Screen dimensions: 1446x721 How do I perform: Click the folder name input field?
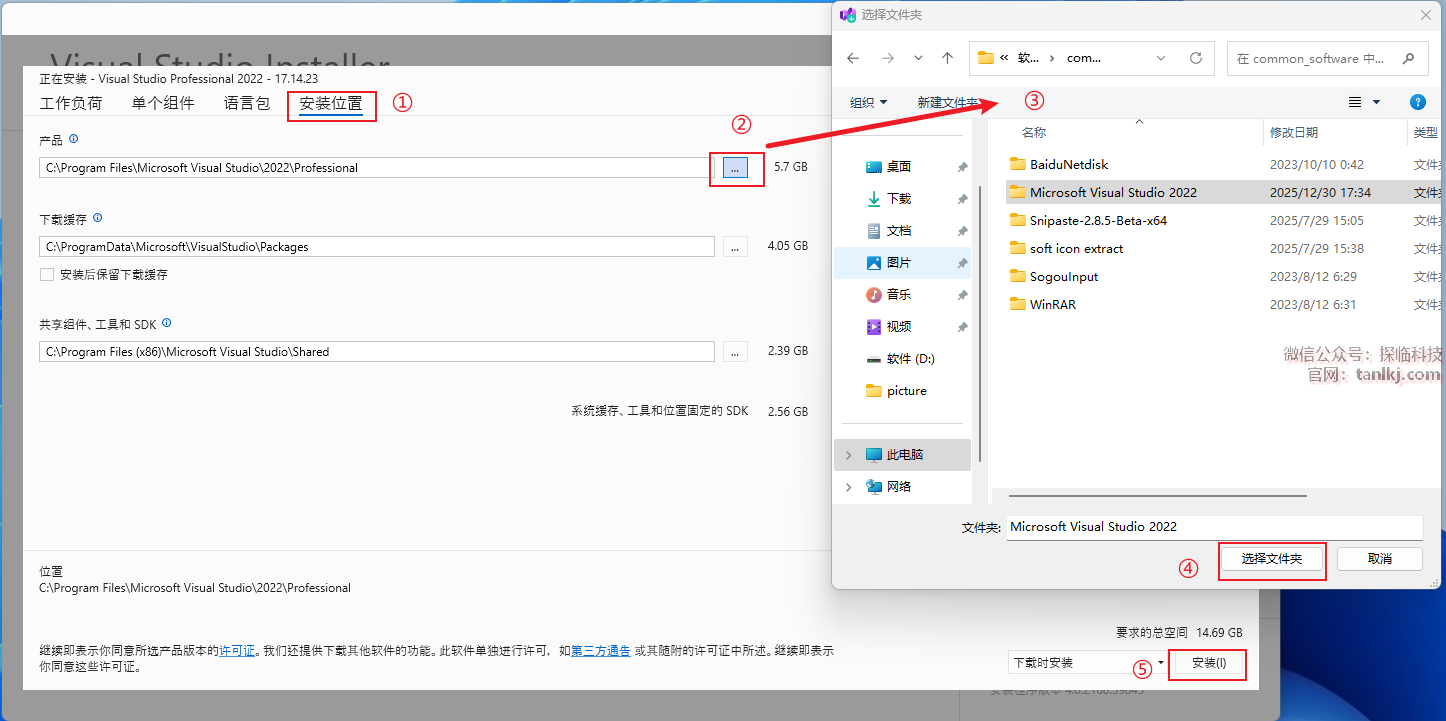click(1213, 527)
